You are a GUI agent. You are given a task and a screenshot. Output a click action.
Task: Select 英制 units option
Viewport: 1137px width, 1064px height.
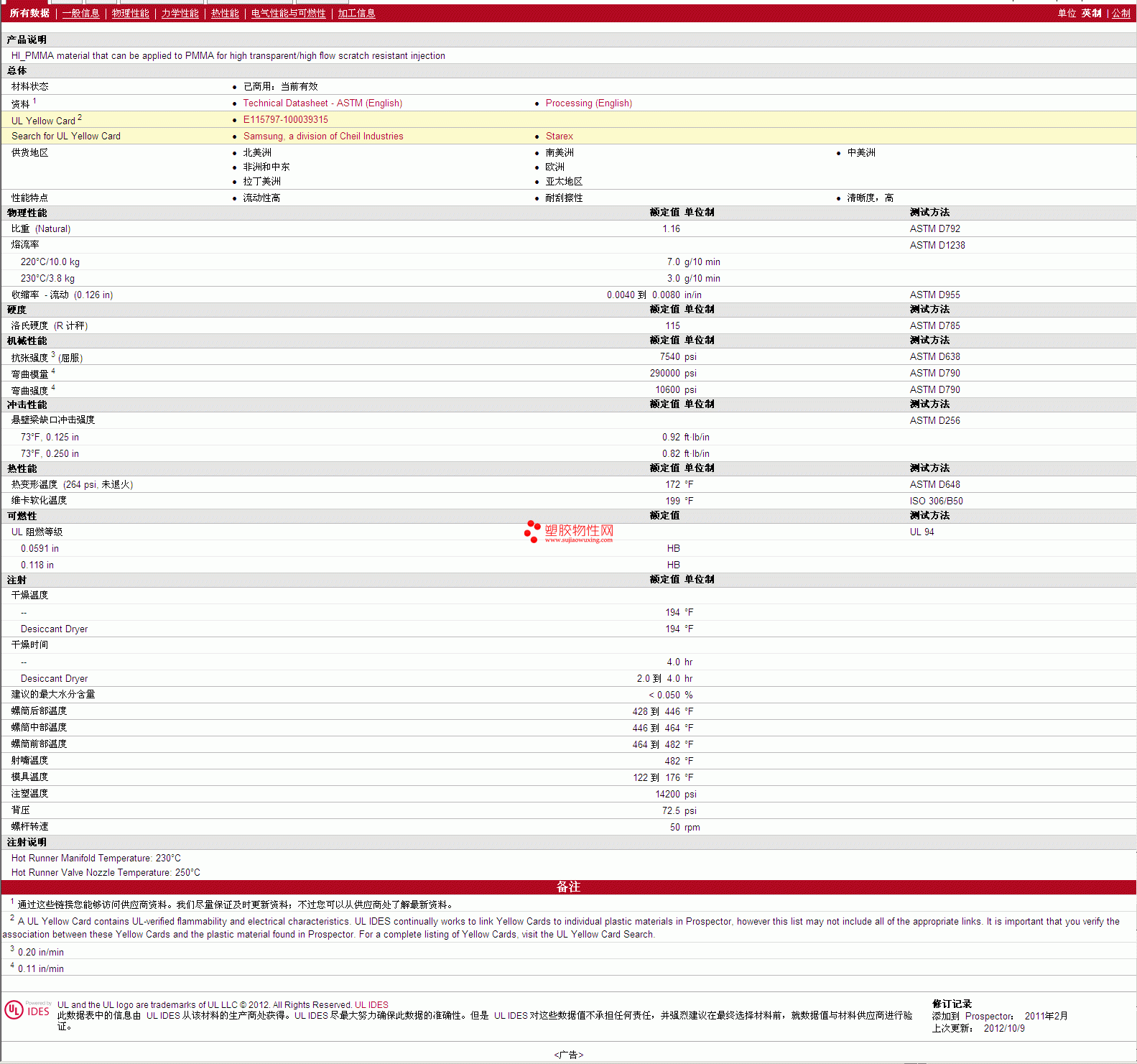(1091, 13)
